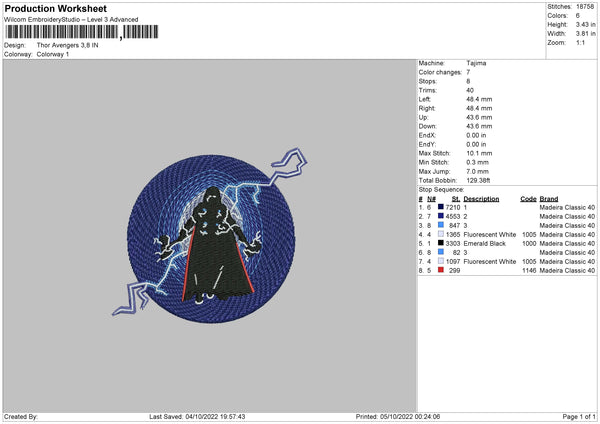Click the white swatch in stop 7

tap(441, 261)
